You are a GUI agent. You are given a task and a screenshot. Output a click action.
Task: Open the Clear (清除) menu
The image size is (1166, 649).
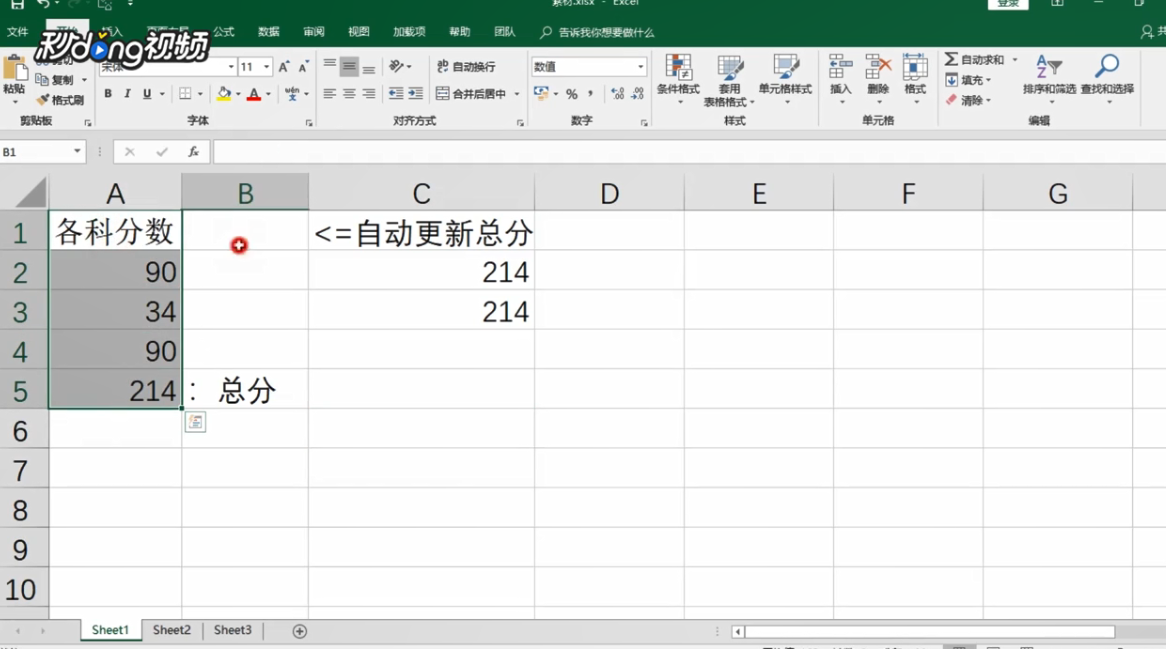[968, 100]
